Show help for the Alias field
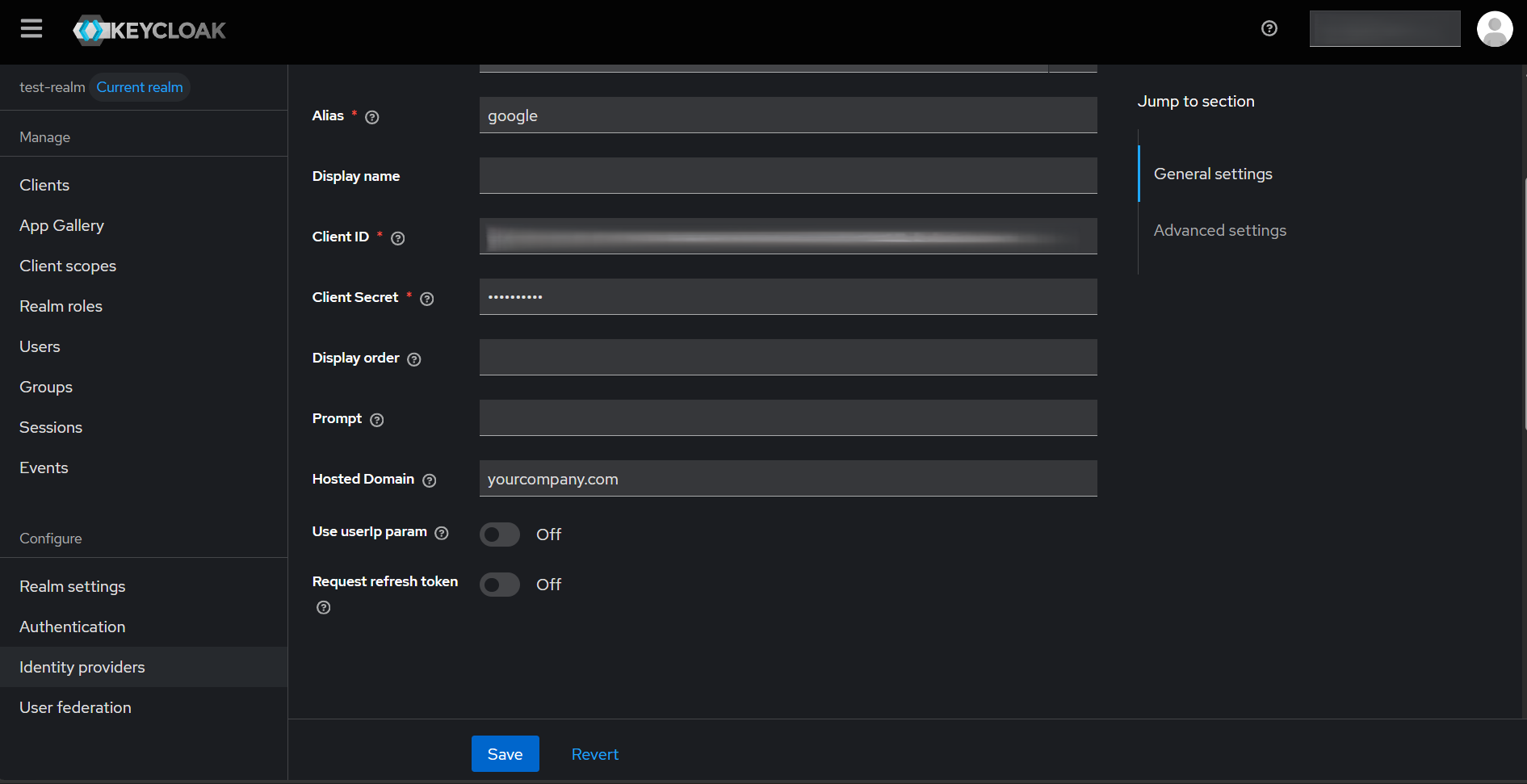Screen dimensions: 1527x784 click(372, 117)
